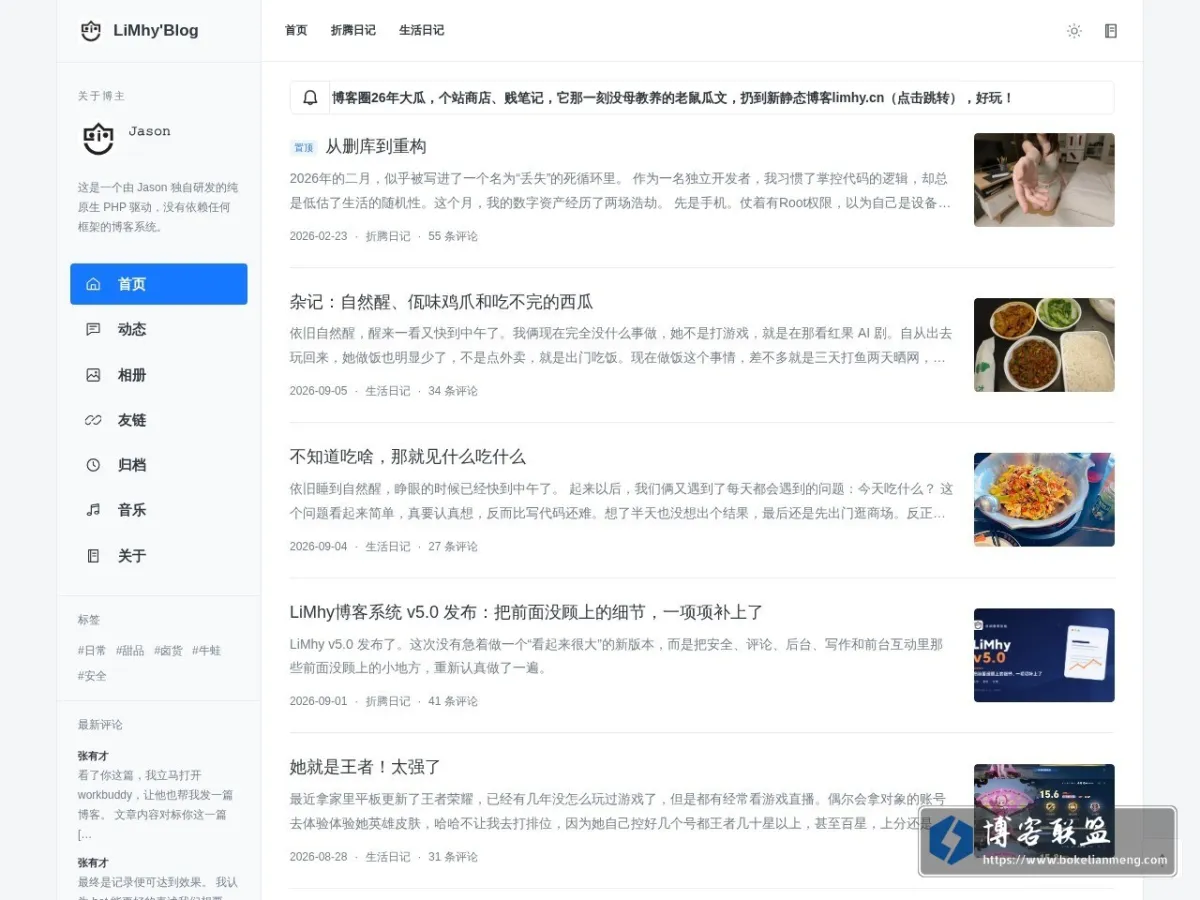The height and width of the screenshot is (900, 1200).
Task: Select 归档 in the sidebar menu
Action: coord(159,465)
